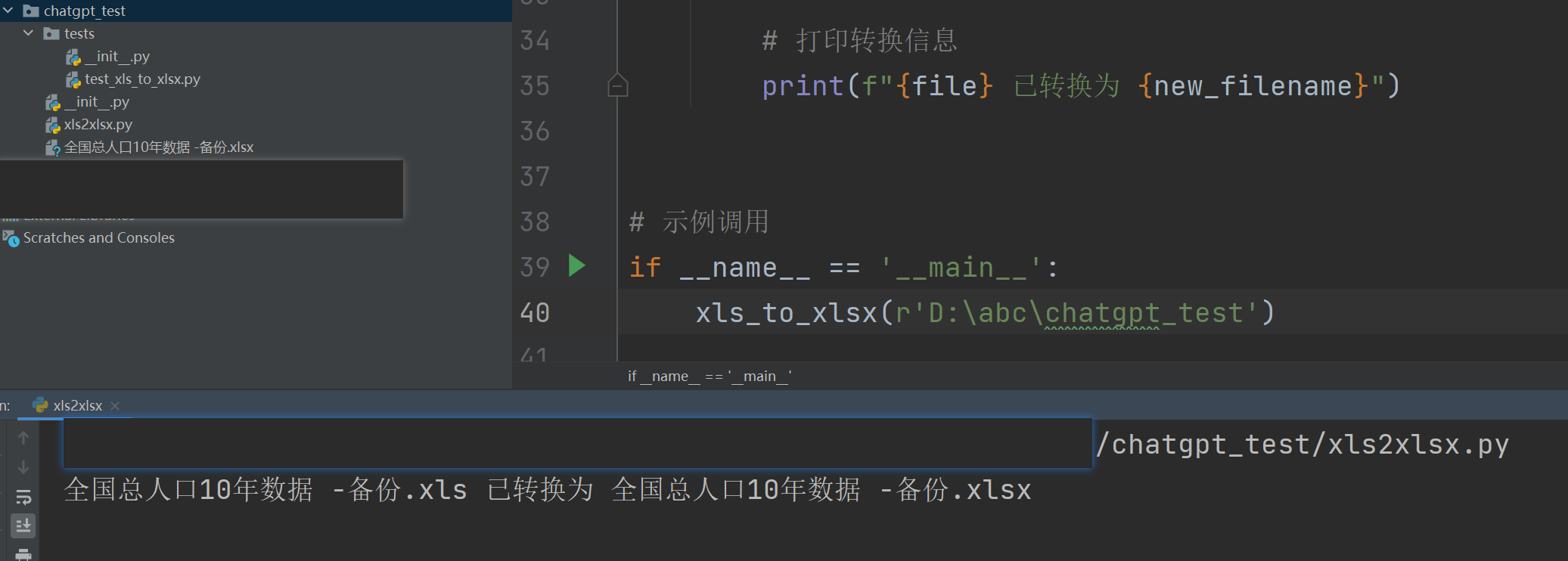1568x561 pixels.
Task: Select the 全国总人口10年数据 -备份.xlsx file
Action: 159,147
